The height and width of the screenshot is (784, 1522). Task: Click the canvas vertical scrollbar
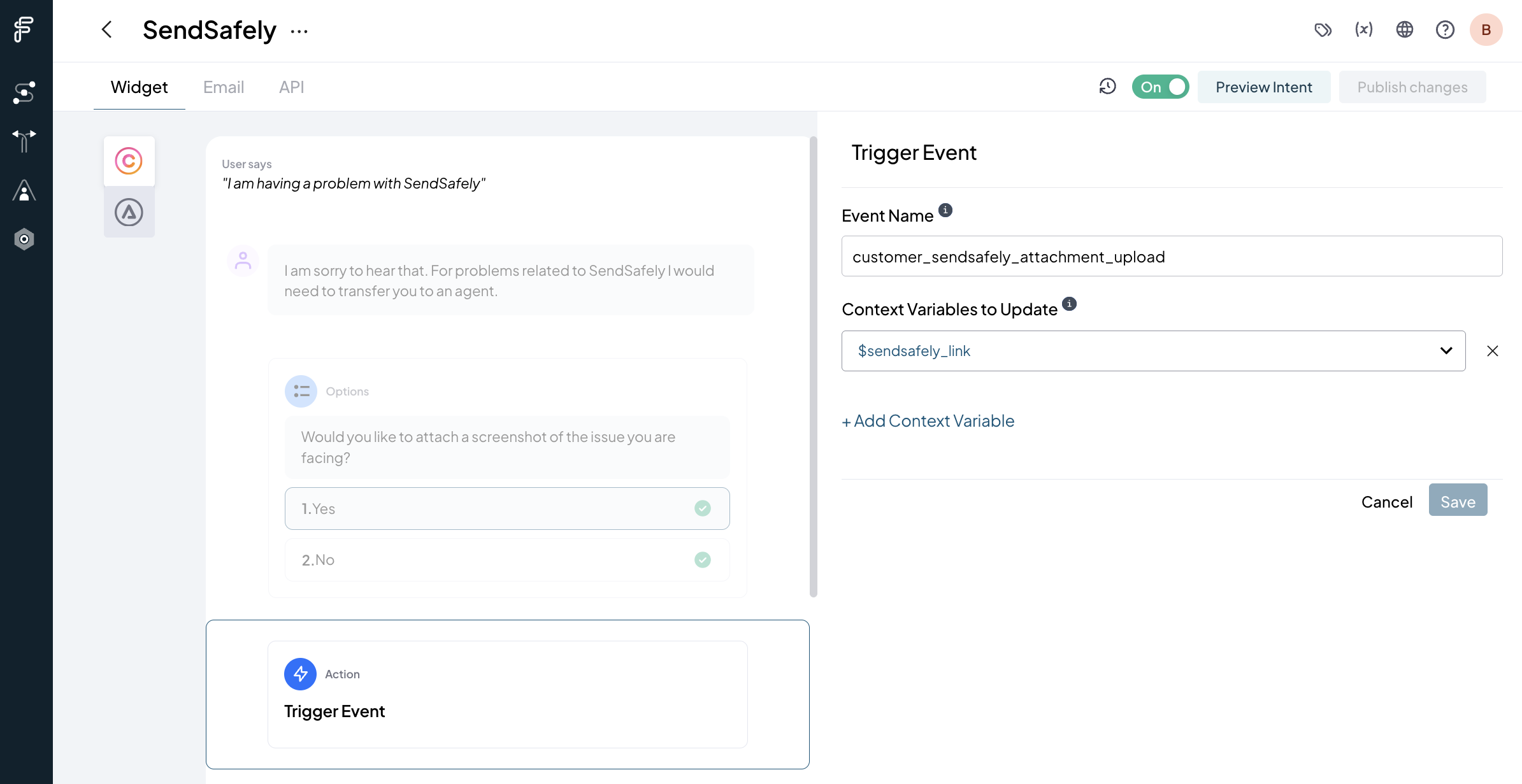tap(813, 366)
